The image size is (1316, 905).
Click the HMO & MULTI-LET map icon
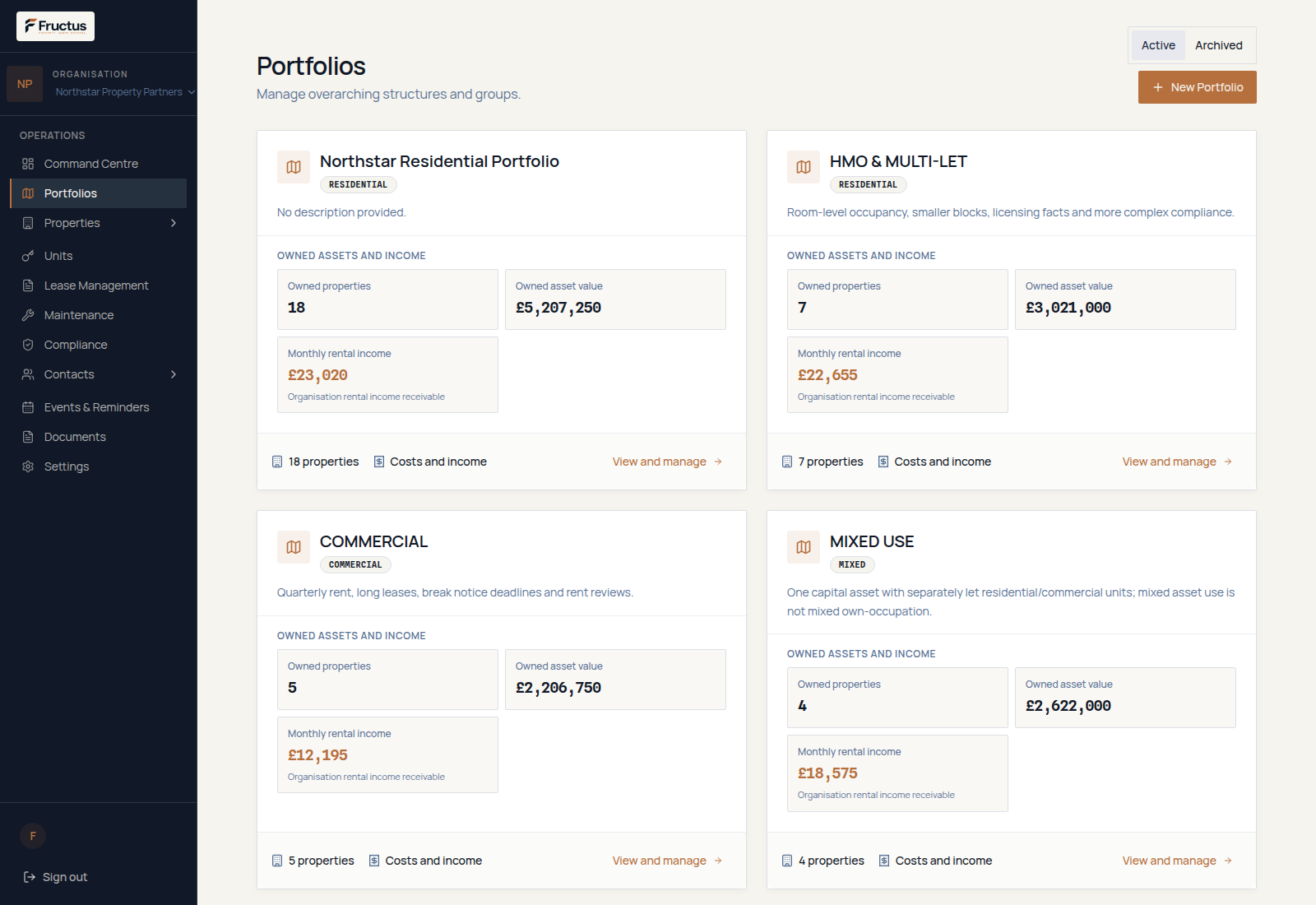804,167
